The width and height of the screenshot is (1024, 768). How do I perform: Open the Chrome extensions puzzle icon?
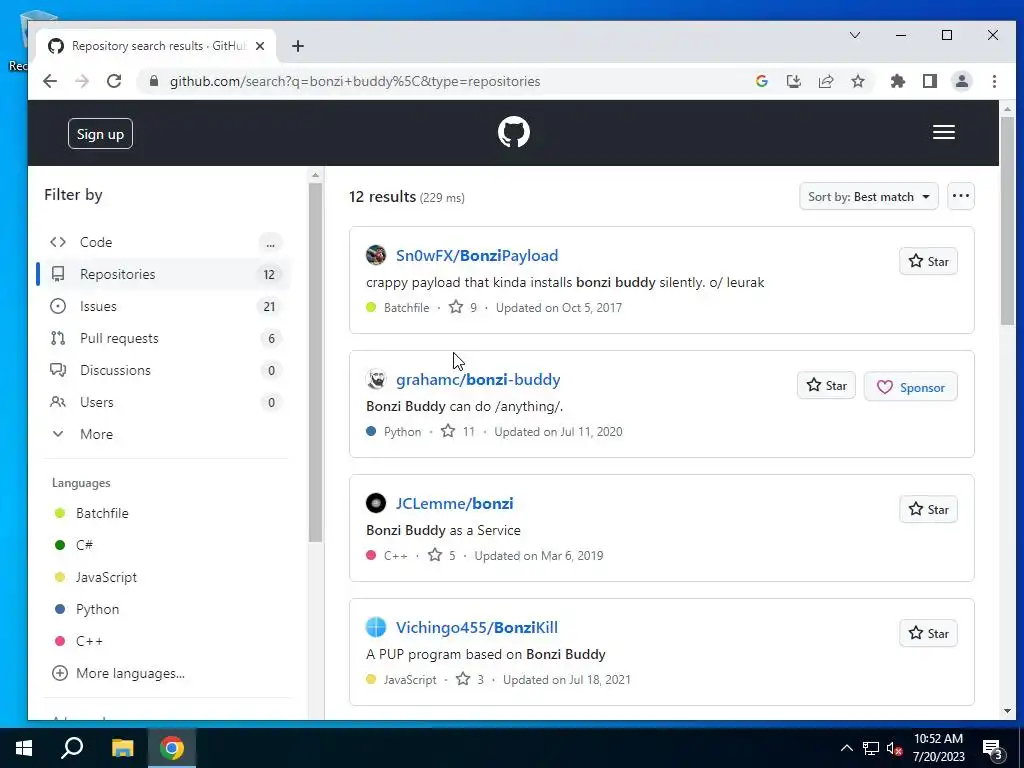click(x=898, y=81)
